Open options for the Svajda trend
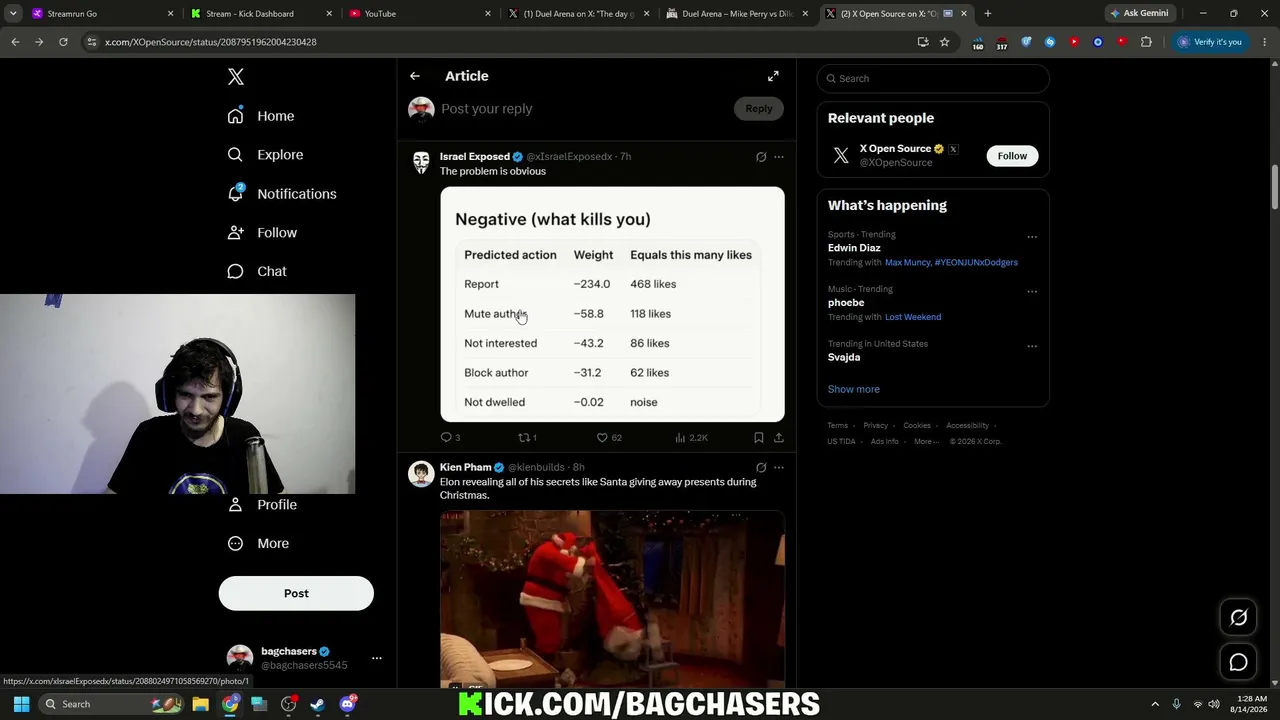 click(x=1032, y=346)
